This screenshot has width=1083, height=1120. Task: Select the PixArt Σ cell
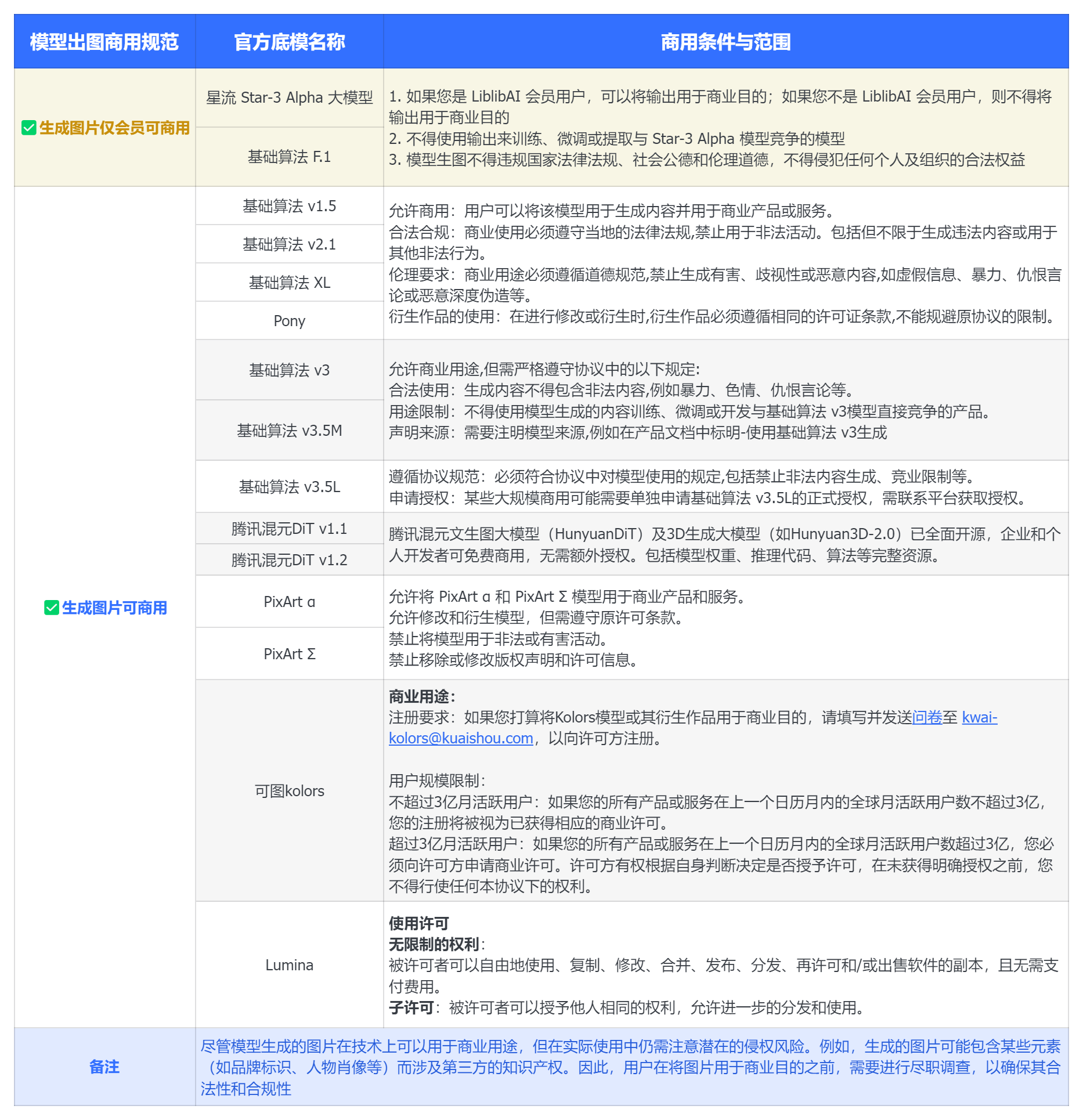tap(289, 654)
